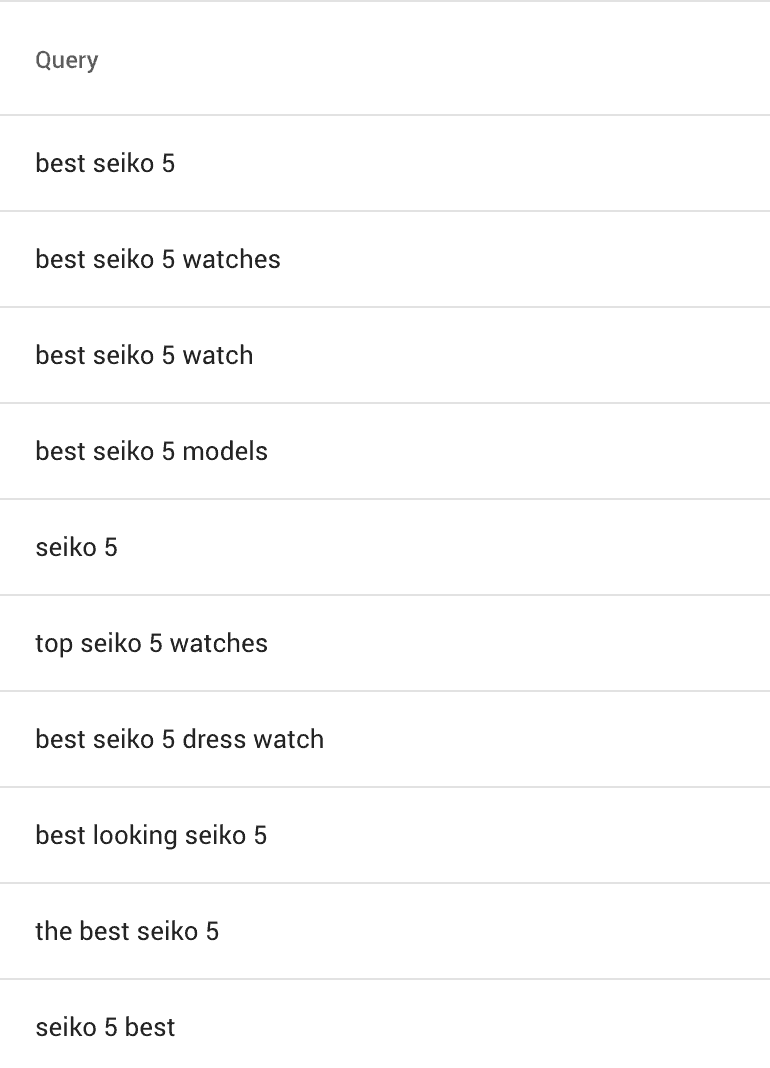Select the query beginning with 'the best'

pyautogui.click(x=127, y=932)
